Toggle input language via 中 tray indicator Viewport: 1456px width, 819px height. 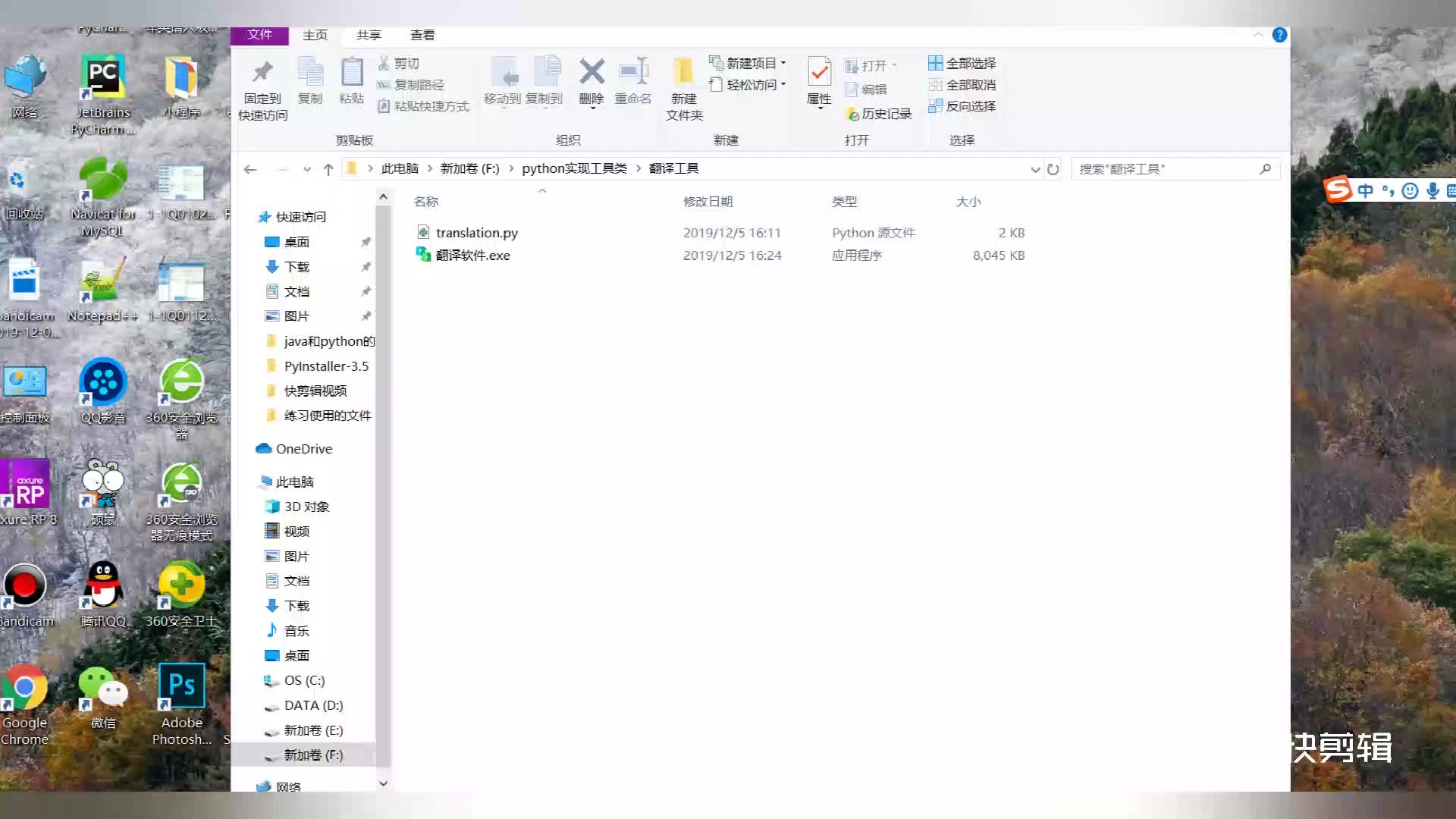coord(1365,190)
